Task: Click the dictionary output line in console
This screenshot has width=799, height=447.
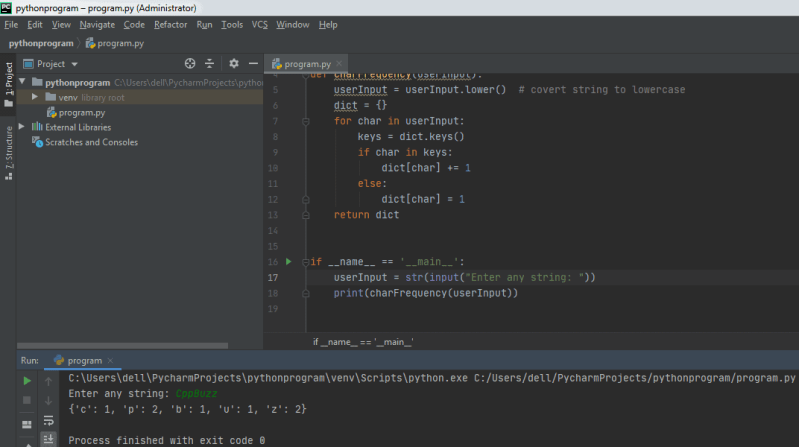Action: coord(188,409)
